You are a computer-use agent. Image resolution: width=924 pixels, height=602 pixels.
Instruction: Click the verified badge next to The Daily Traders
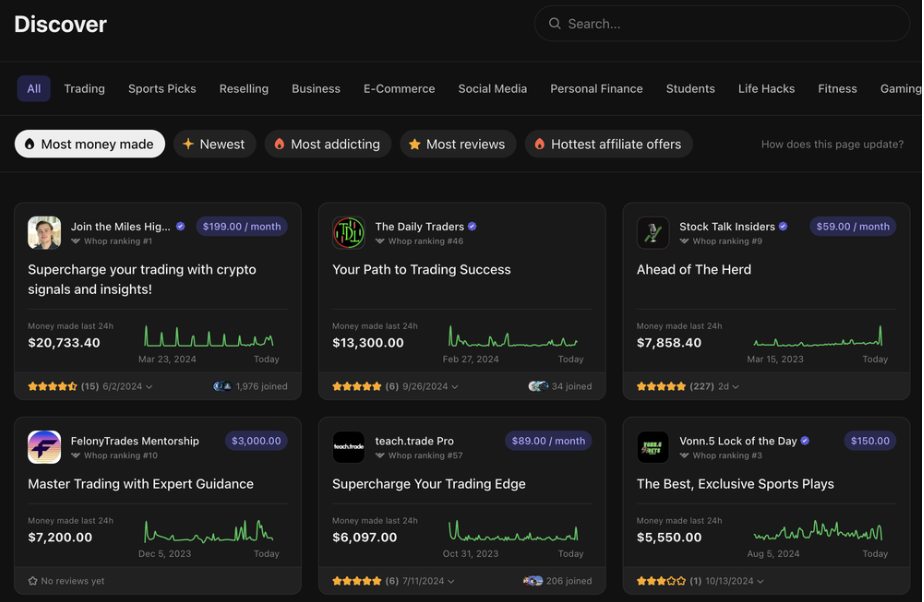(471, 226)
